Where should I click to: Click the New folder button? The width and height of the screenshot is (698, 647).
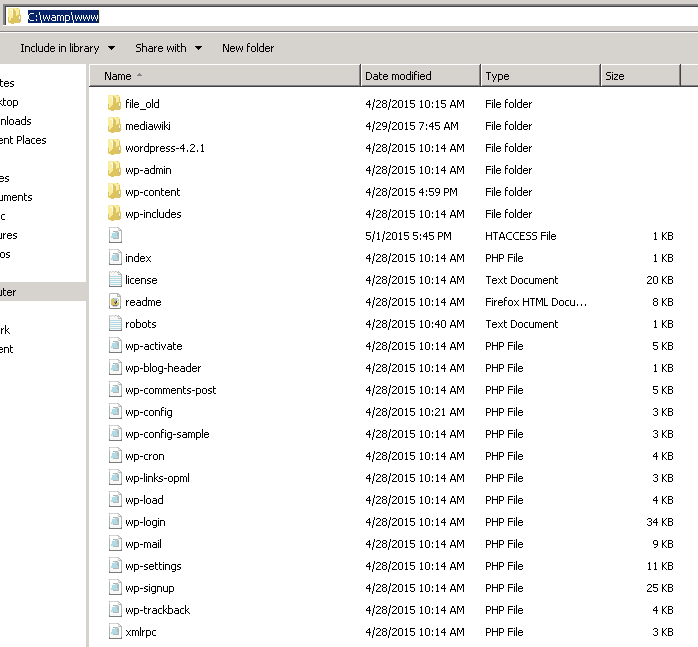[x=248, y=48]
